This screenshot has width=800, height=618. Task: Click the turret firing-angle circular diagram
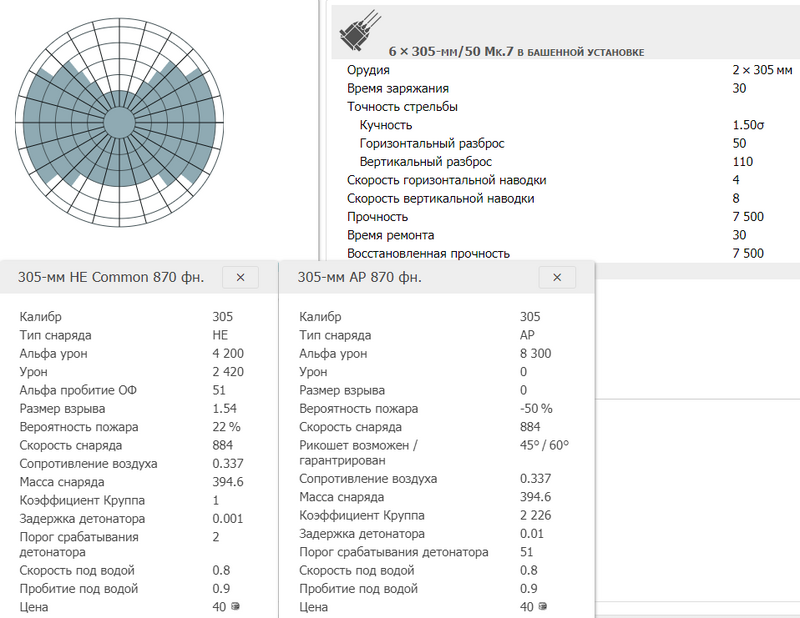pyautogui.click(x=119, y=122)
